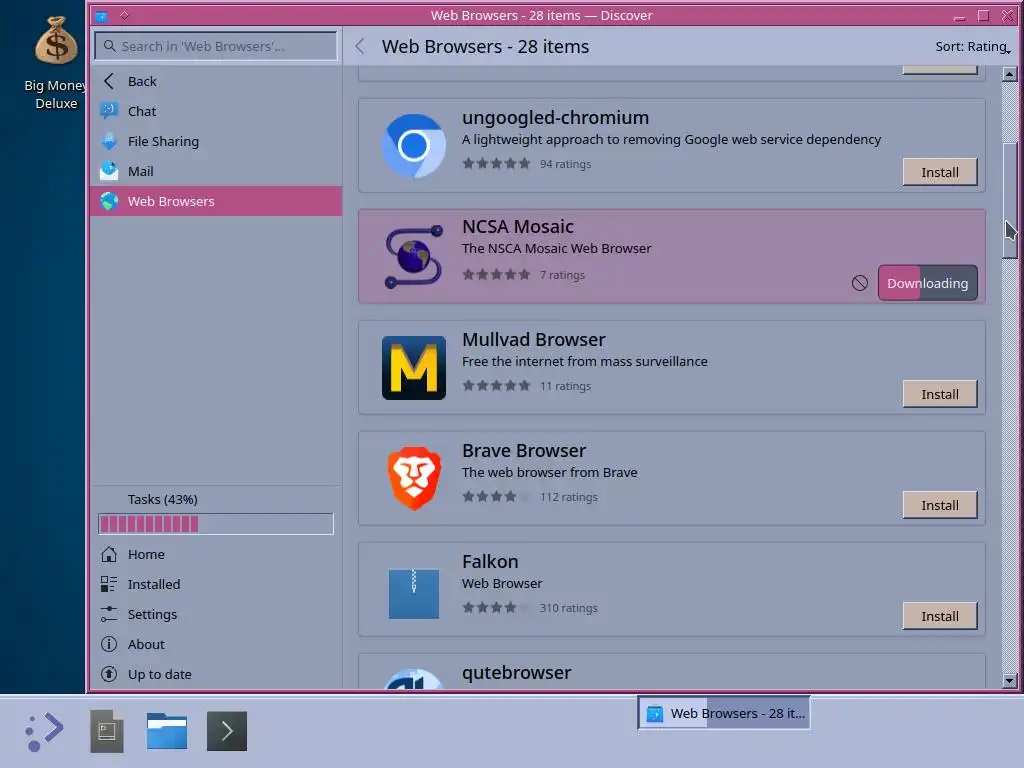Click the 94 ratings text
The image size is (1024, 768).
(x=566, y=164)
